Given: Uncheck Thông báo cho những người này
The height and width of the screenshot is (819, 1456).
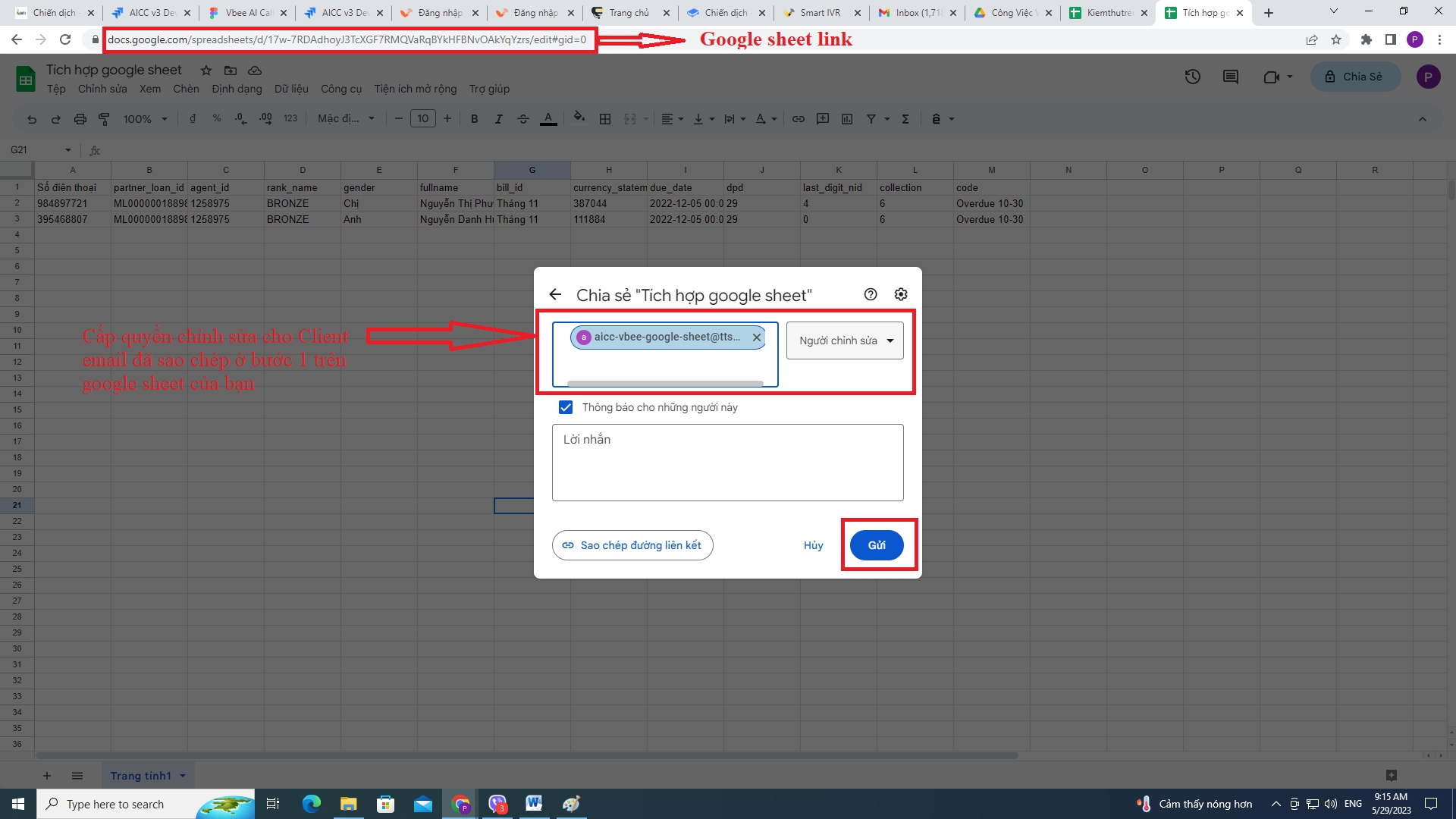Looking at the screenshot, I should (x=566, y=407).
